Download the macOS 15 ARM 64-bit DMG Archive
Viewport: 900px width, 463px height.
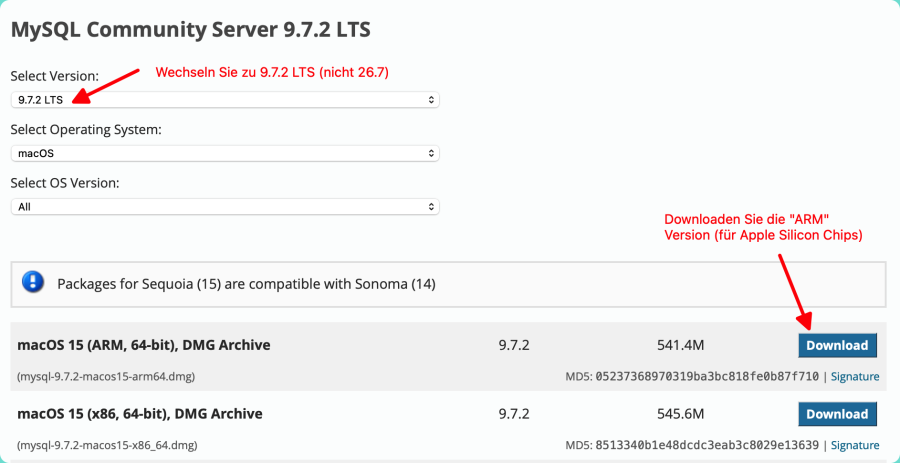tap(837, 345)
